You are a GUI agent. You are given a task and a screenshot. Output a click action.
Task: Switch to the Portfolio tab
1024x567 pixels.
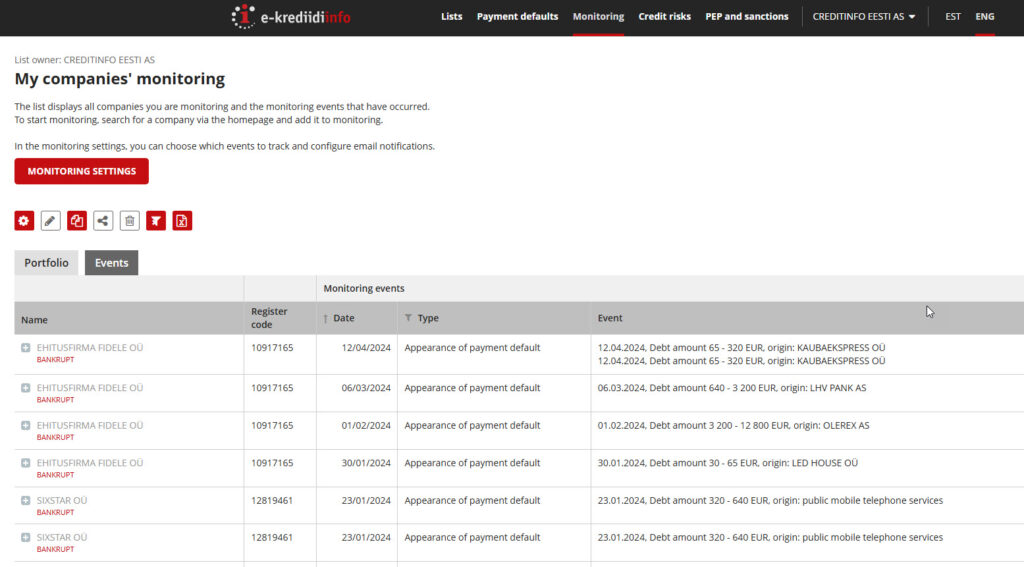[46, 263]
